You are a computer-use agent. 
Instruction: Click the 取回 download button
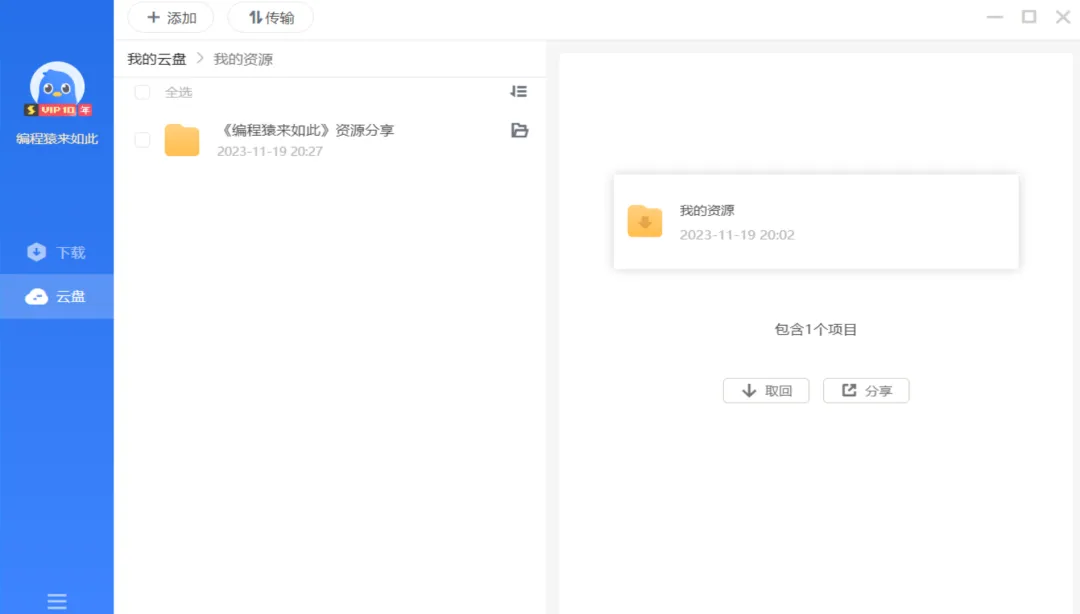pyautogui.click(x=766, y=391)
